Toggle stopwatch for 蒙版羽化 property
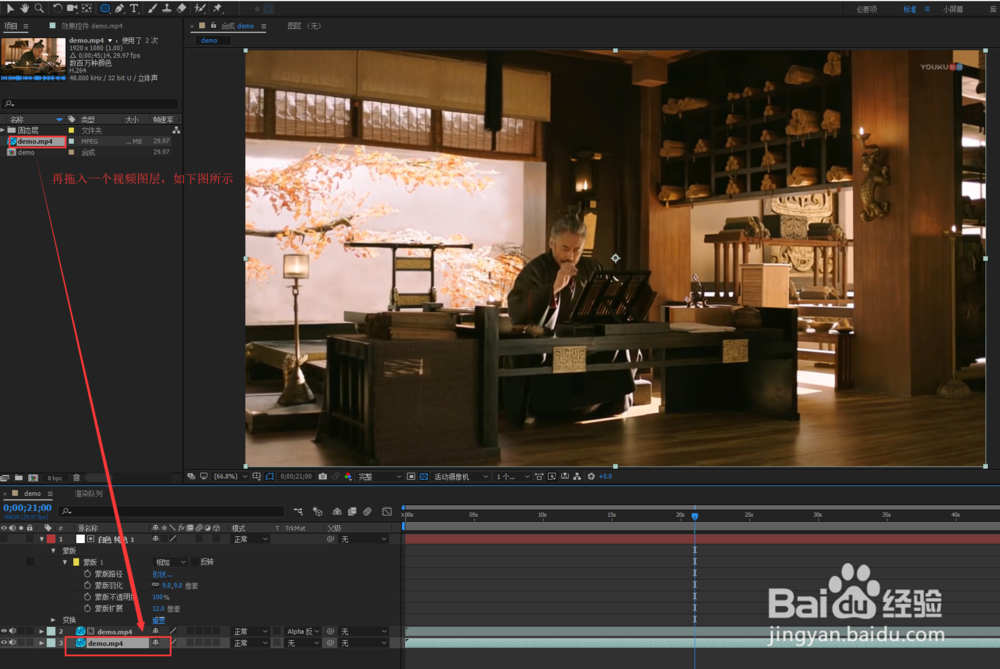 pos(87,585)
